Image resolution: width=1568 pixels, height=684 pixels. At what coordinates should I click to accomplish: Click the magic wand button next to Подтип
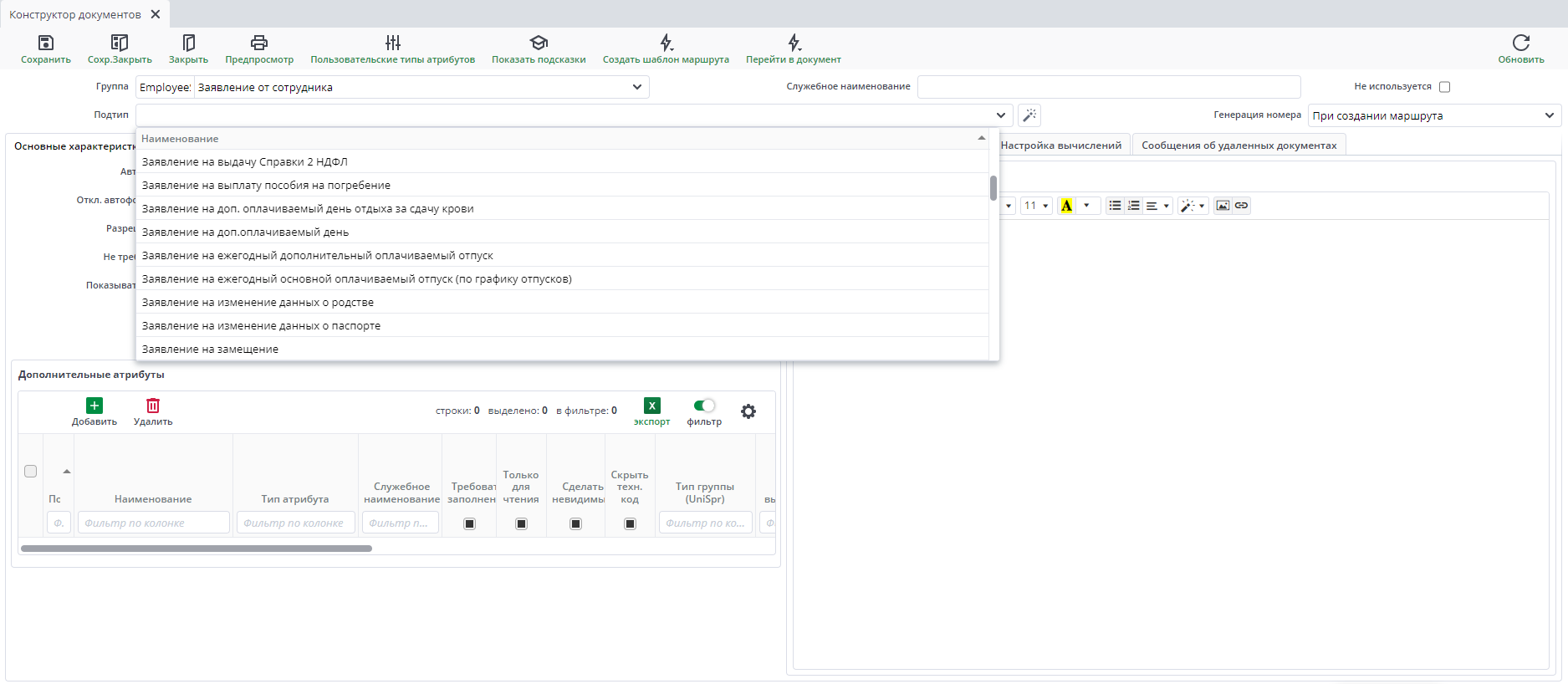point(1029,115)
